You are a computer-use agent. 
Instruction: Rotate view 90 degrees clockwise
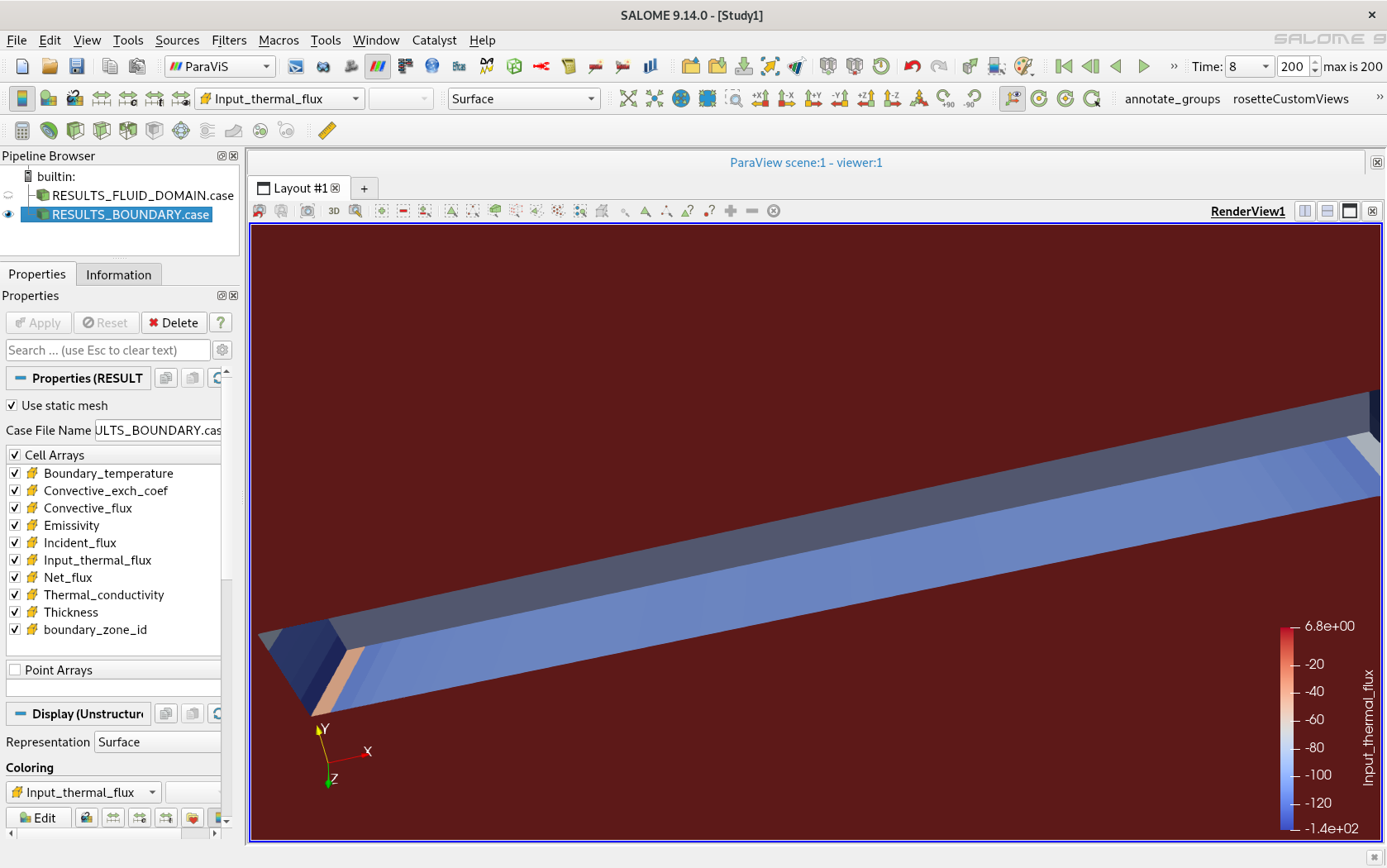point(945,99)
